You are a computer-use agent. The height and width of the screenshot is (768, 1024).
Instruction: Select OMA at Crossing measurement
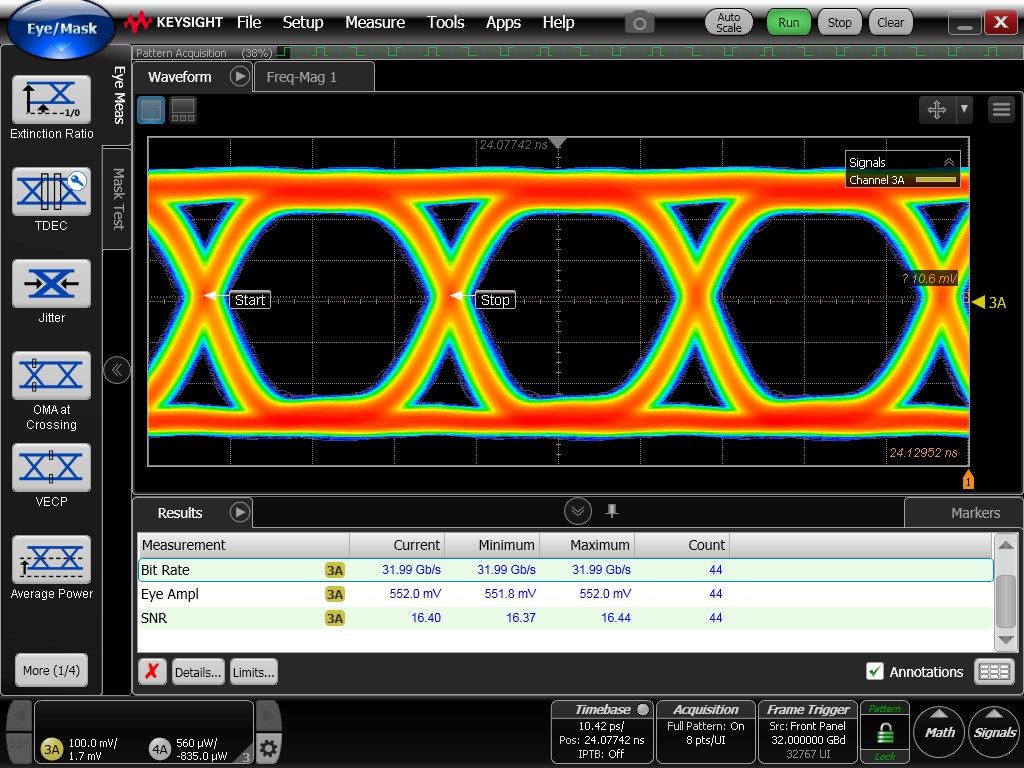[x=51, y=376]
